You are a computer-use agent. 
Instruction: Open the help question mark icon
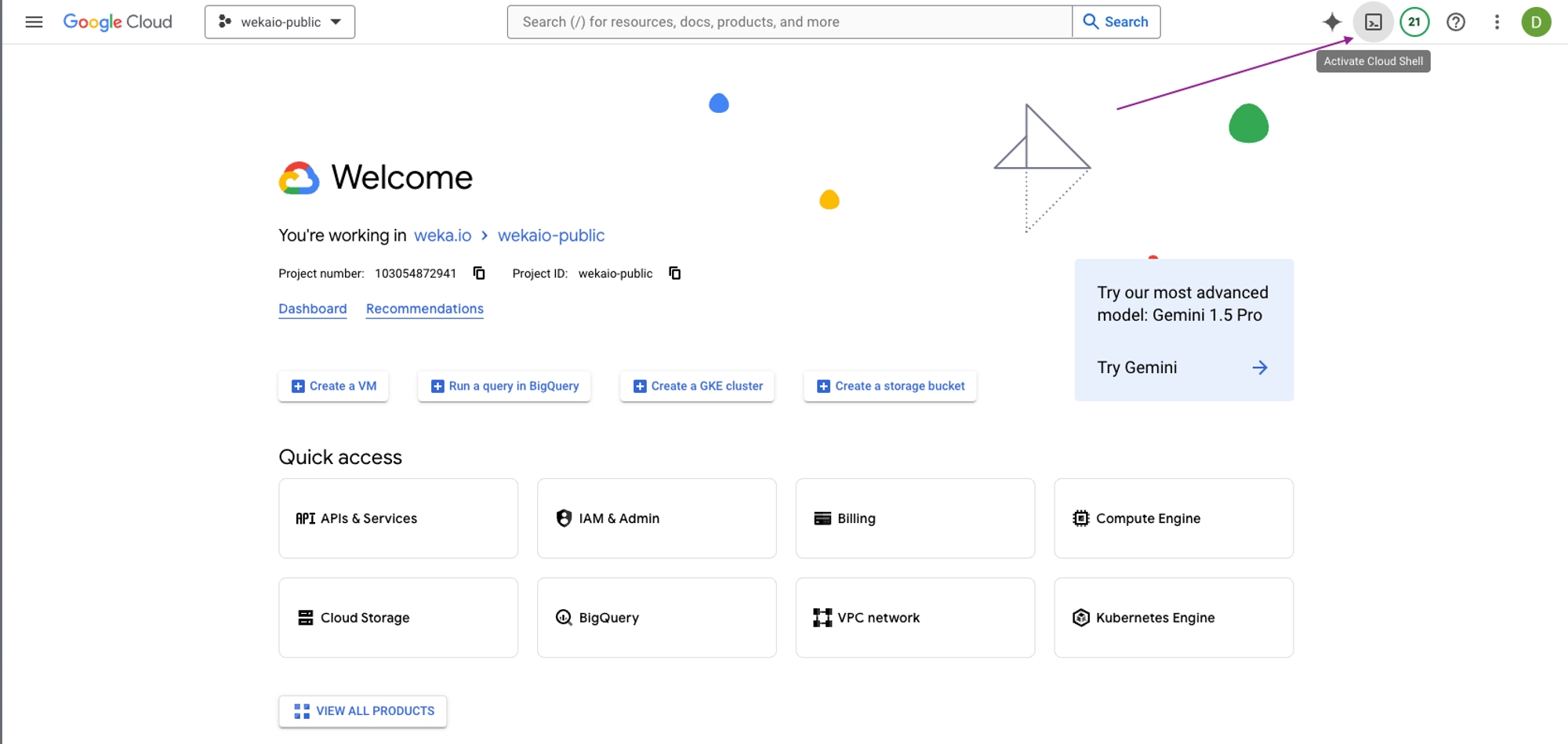click(1456, 22)
